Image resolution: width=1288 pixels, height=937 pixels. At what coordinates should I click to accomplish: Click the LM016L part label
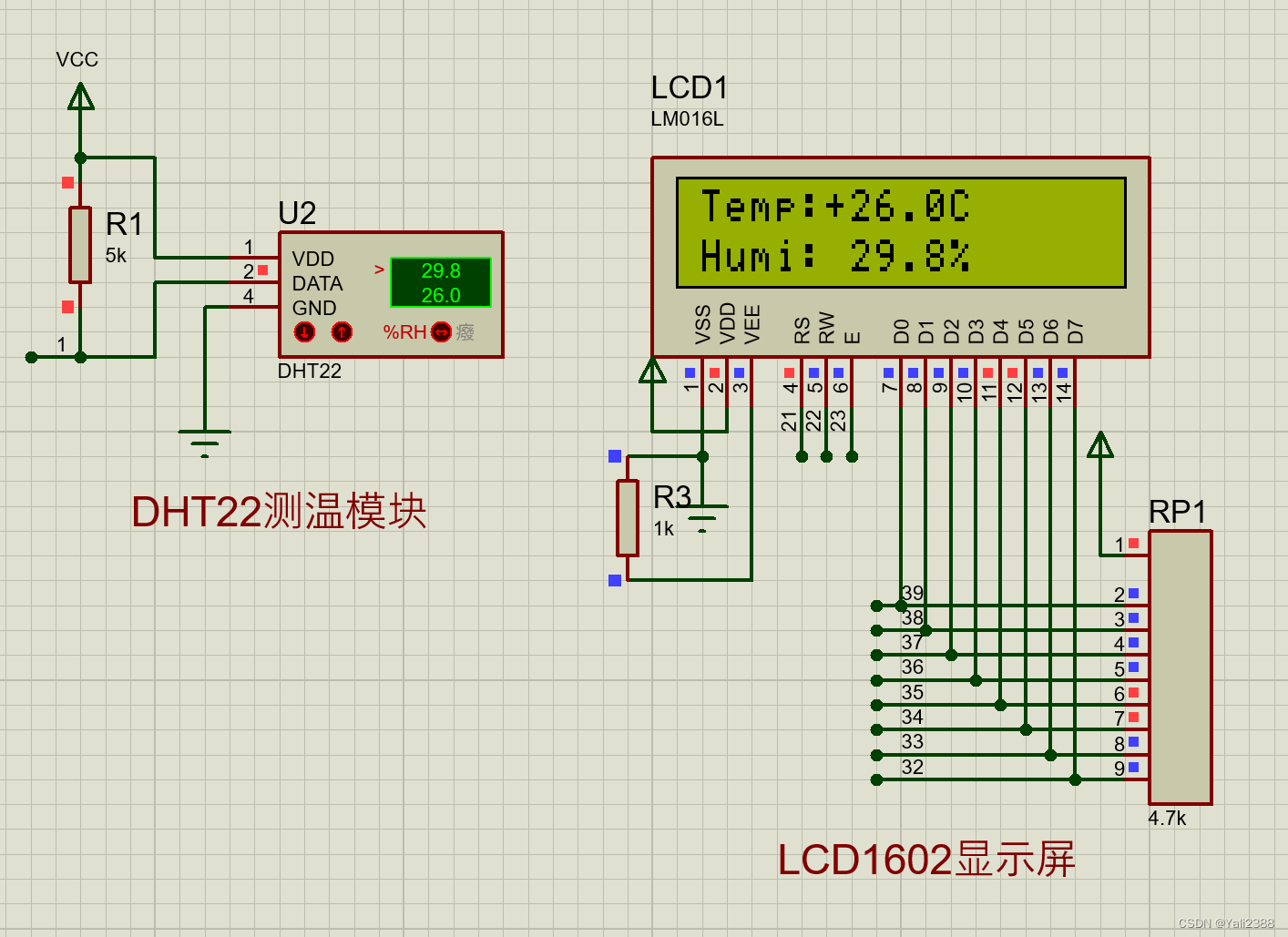click(x=687, y=119)
